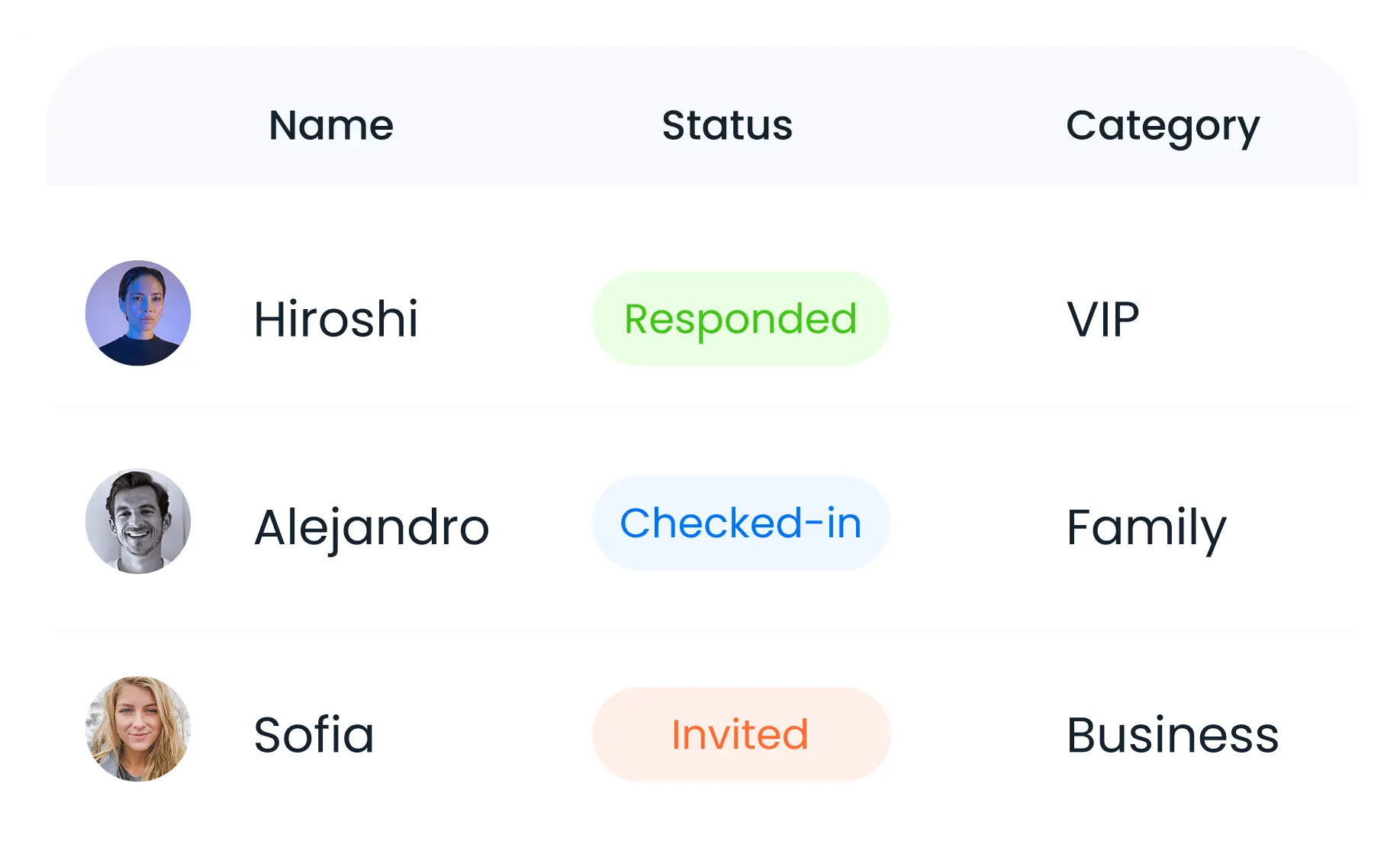
Task: Click the VIP category cell
Action: [1102, 319]
